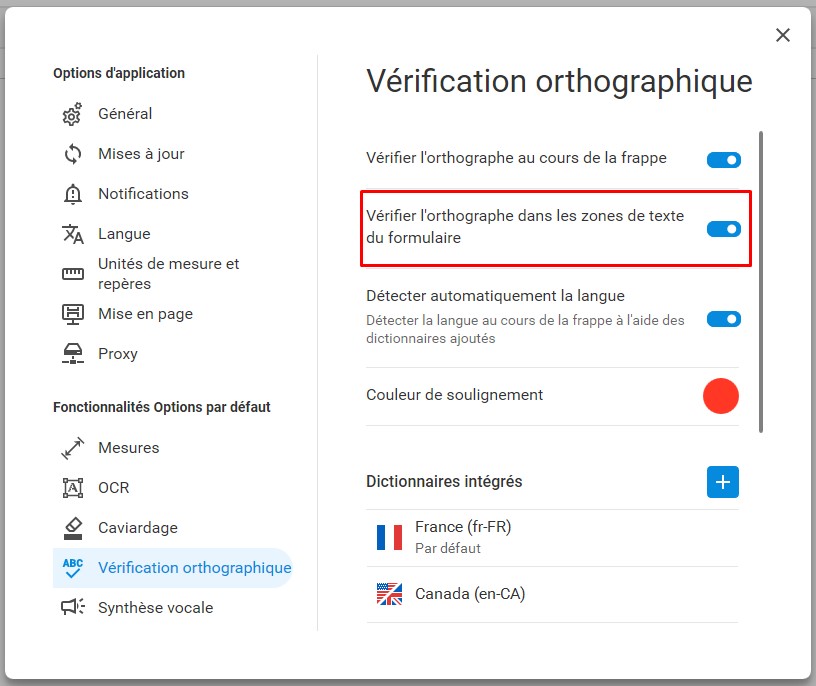Toggle spell check in form text zones
Viewport: 816px width, 686px height.
[723, 229]
